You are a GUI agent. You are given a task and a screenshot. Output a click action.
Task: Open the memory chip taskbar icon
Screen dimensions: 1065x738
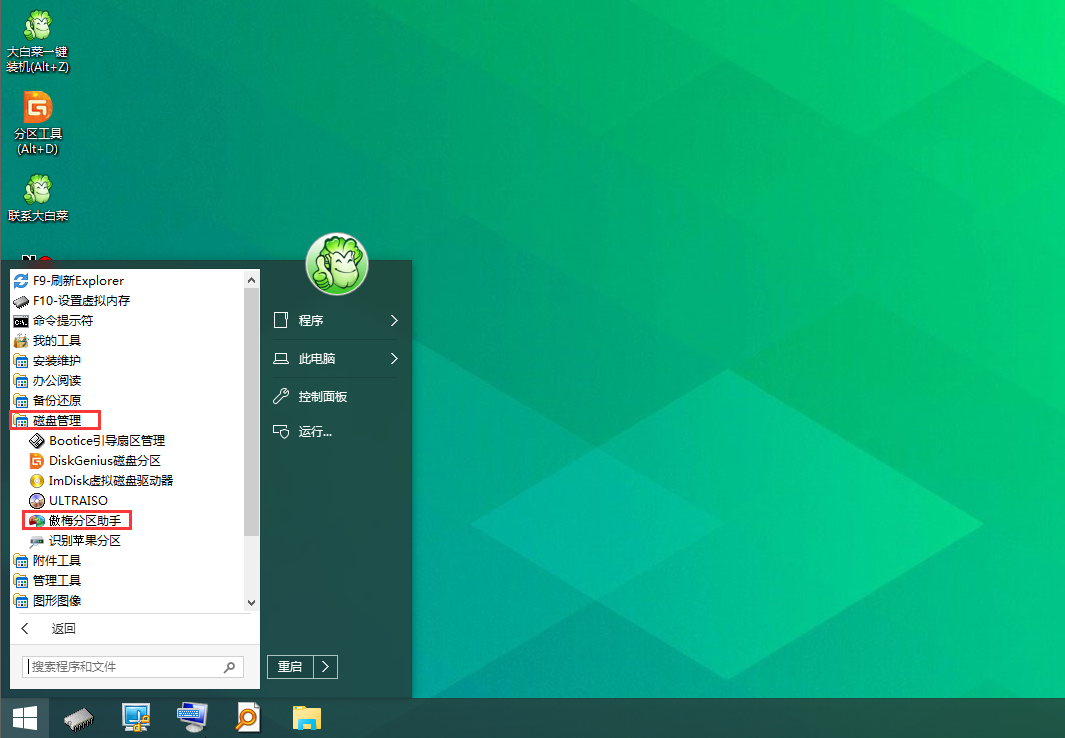[x=78, y=718]
